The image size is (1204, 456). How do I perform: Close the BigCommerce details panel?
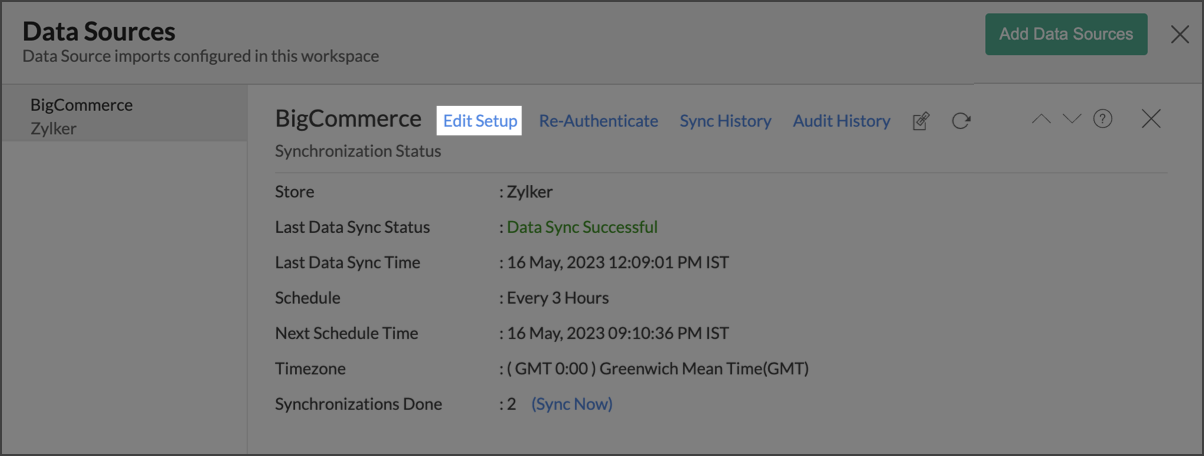[1151, 119]
